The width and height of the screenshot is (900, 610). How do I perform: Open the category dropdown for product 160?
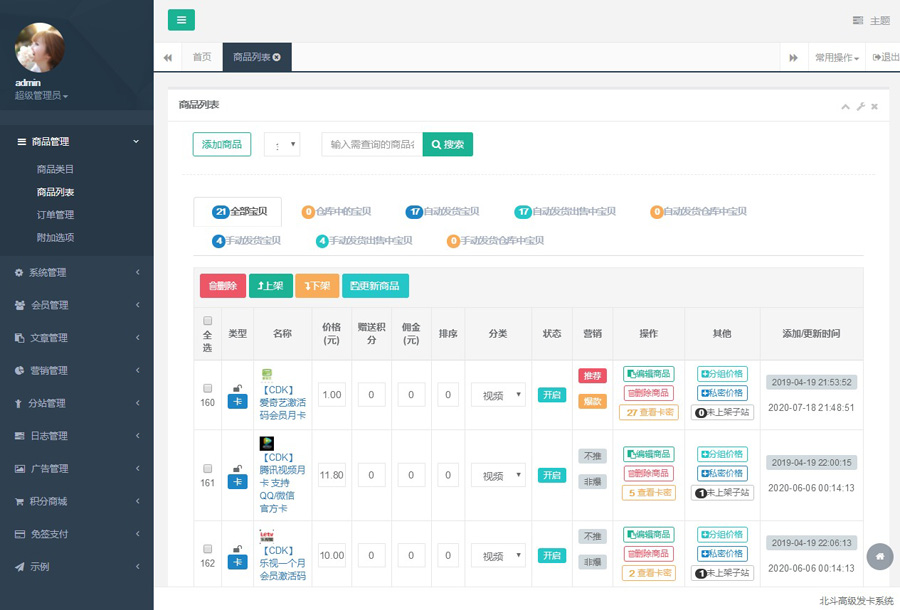pyautogui.click(x=498, y=395)
